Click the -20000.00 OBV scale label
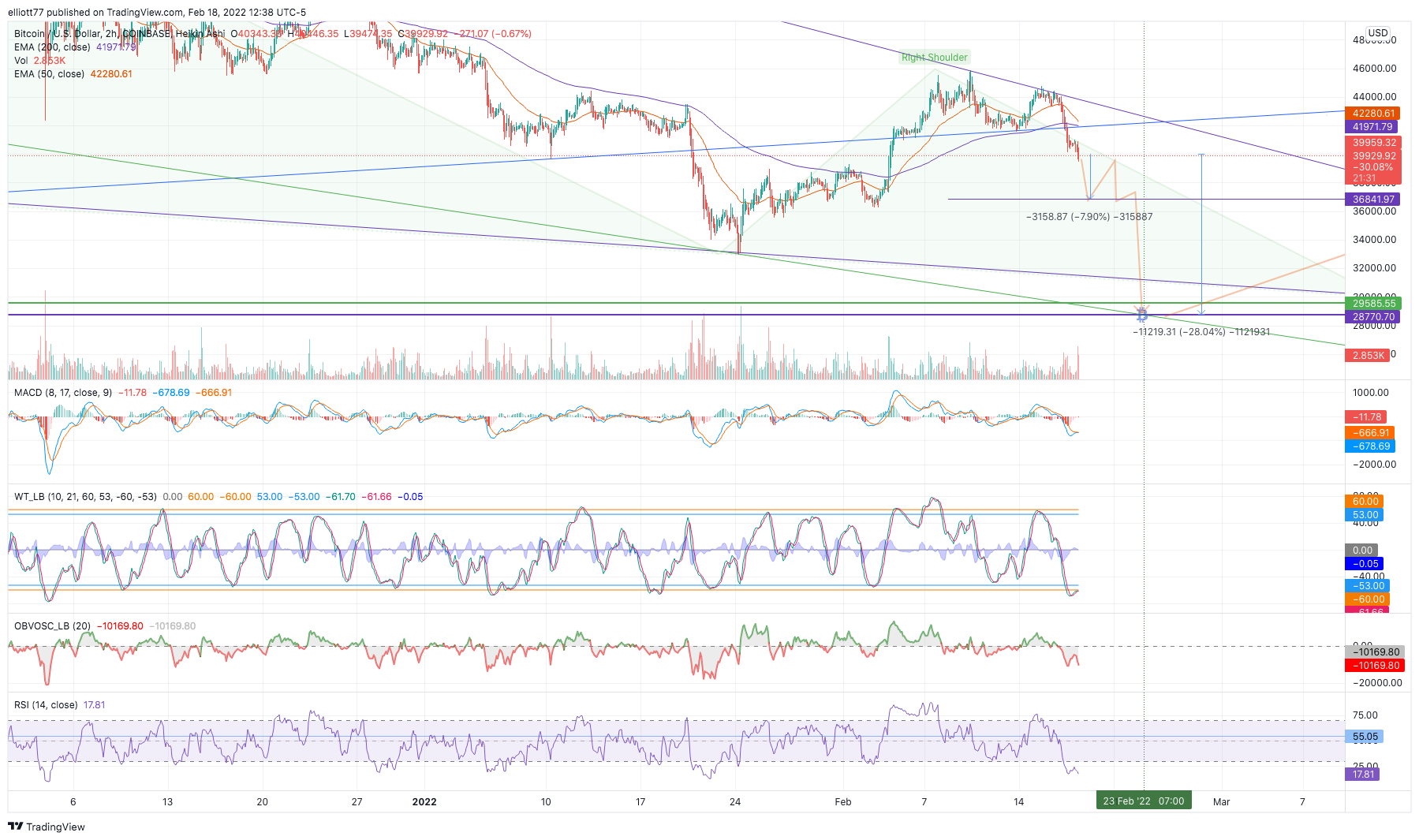The width and height of the screenshot is (1419, 840). [1376, 683]
